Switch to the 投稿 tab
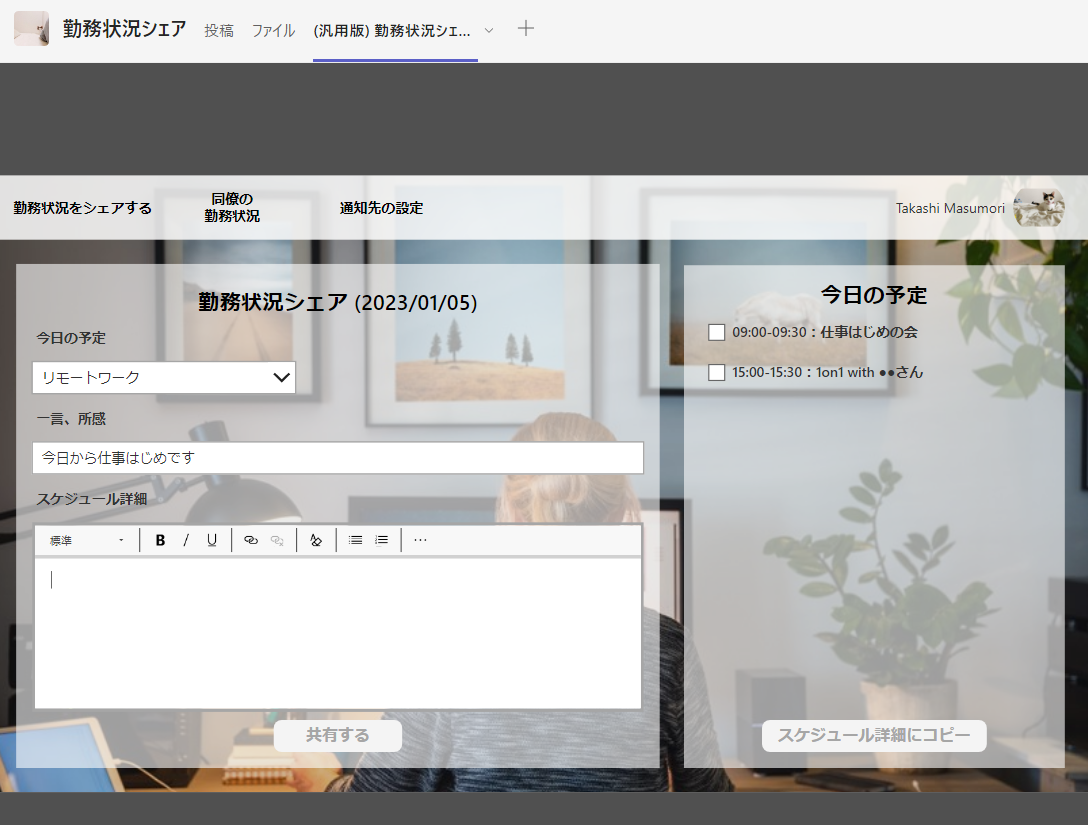The width and height of the screenshot is (1088, 825). click(x=219, y=31)
